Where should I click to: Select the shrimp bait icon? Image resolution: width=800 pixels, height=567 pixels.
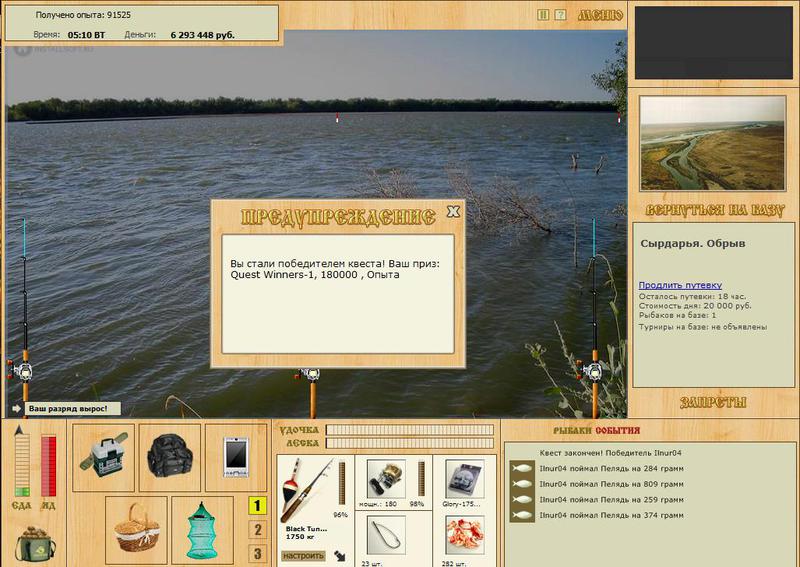pos(464,535)
